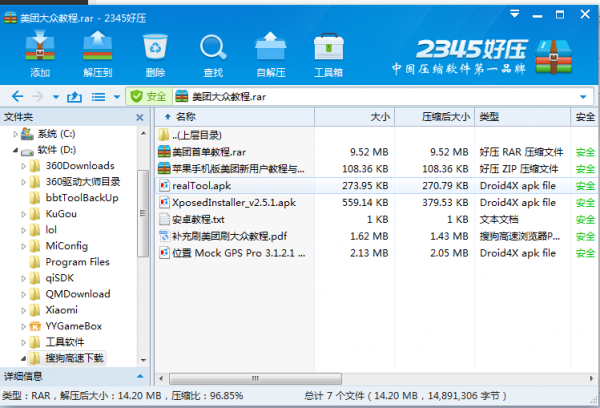Select the 工具软件 folder

click(57, 342)
